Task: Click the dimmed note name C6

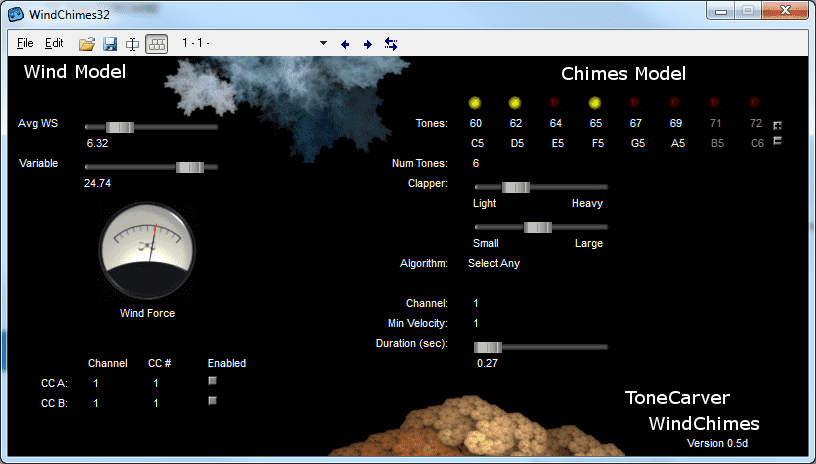Action: [757, 143]
